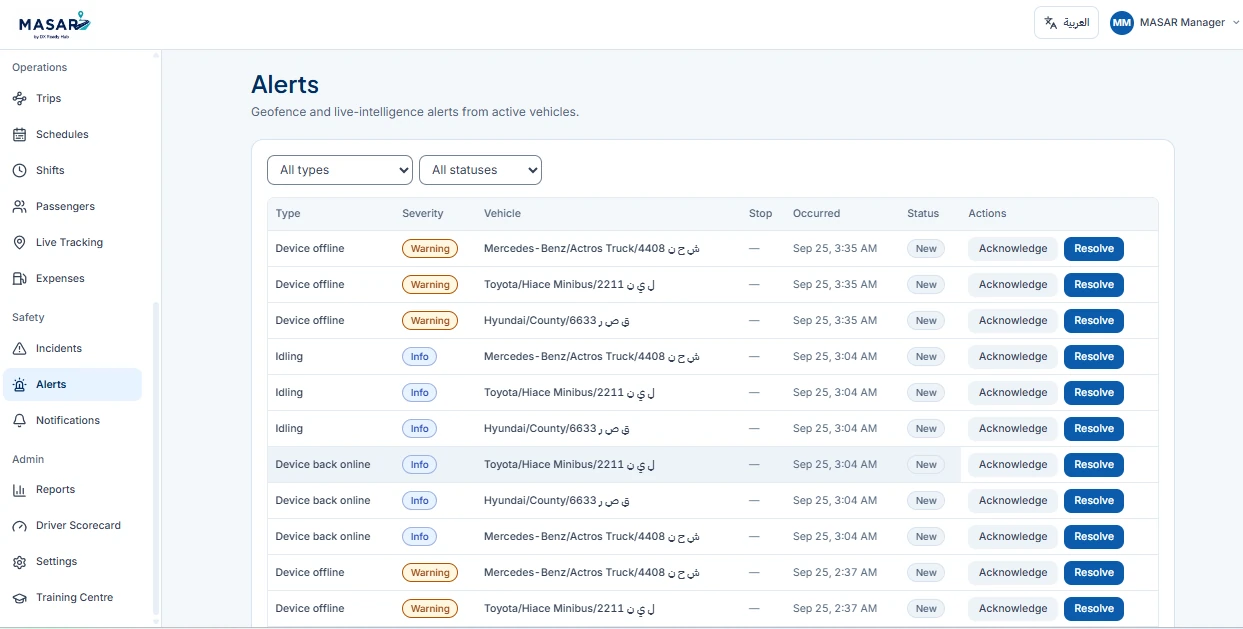Viewport: 1243px width, 629px height.
Task: Click the Live Tracking pin icon
Action: coord(19,242)
